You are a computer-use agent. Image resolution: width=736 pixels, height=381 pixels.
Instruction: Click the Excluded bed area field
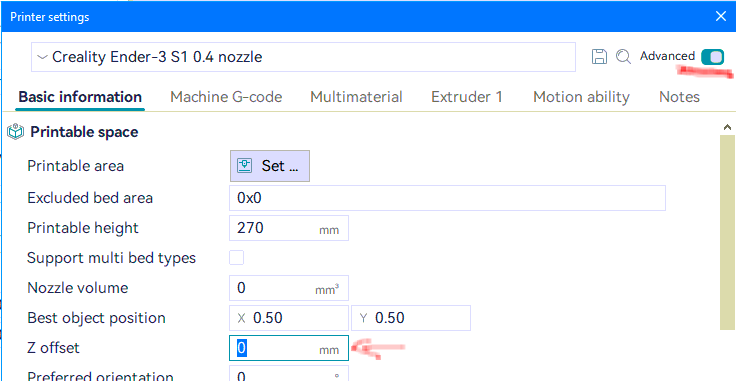point(447,198)
